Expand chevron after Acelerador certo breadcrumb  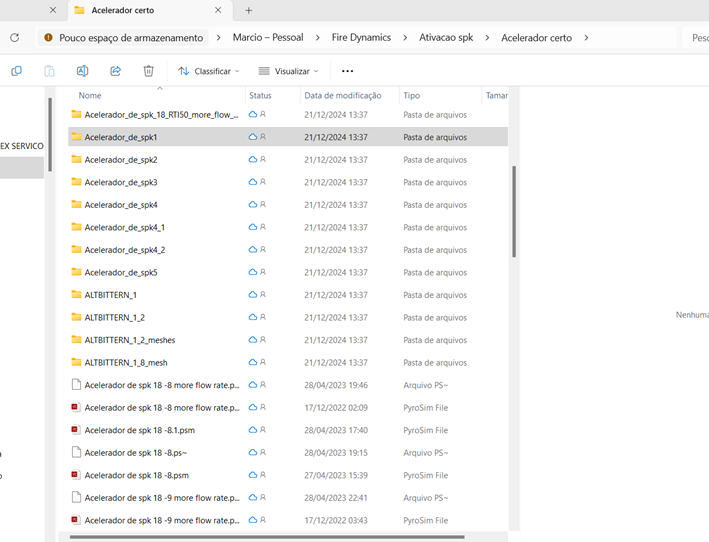586,38
